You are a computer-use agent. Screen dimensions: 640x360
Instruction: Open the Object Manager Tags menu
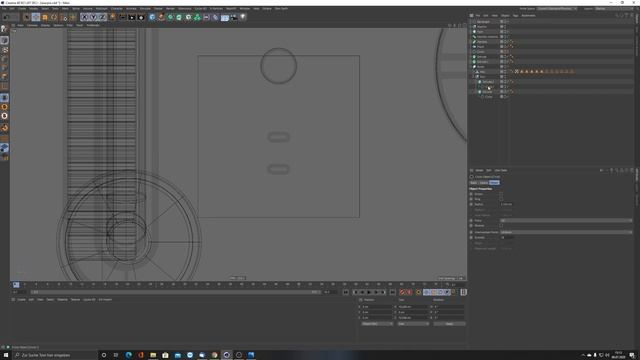(x=515, y=16)
